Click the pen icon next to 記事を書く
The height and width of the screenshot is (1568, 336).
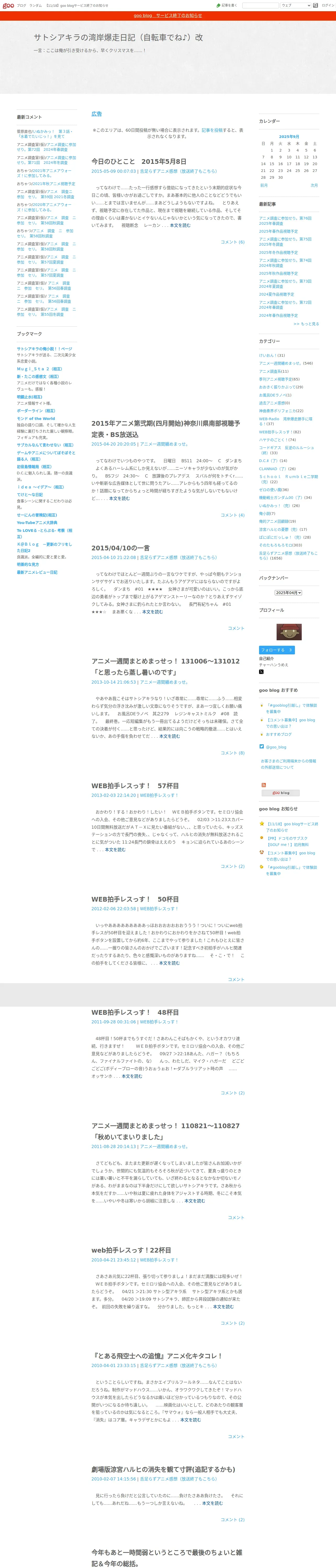tap(218, 5)
